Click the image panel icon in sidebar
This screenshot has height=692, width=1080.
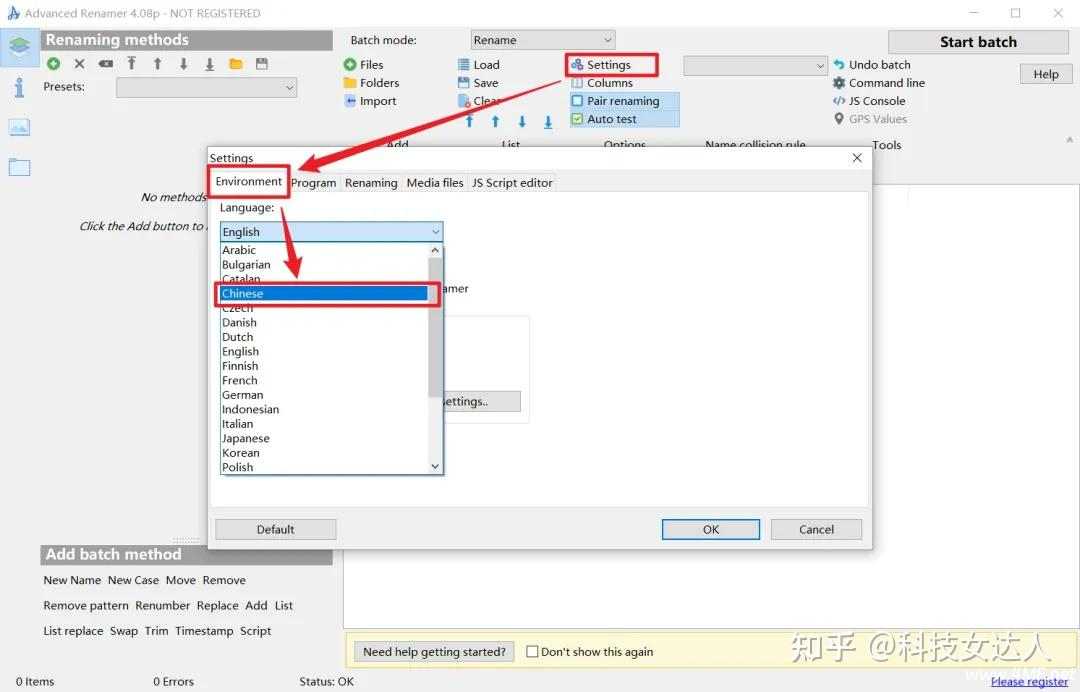[19, 127]
